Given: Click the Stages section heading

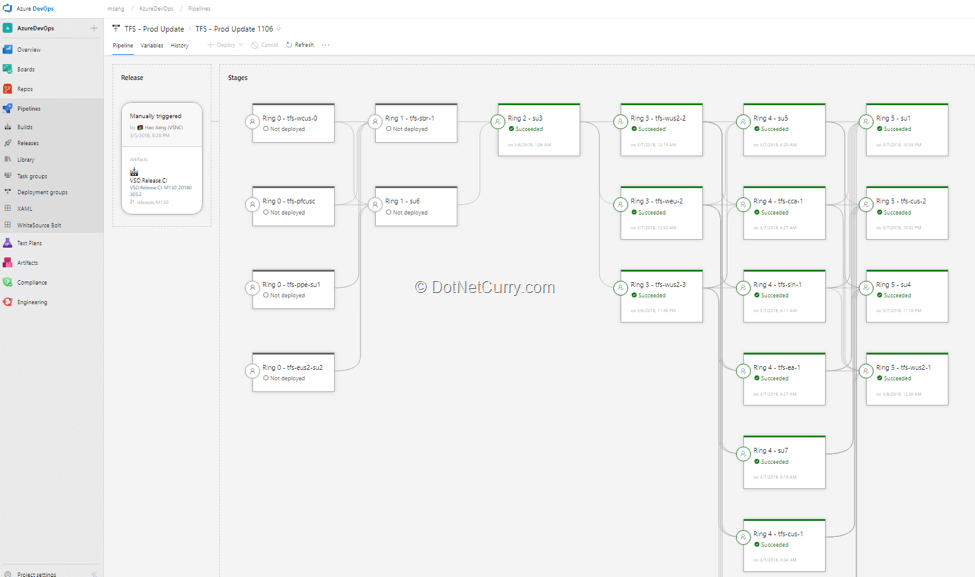Looking at the screenshot, I should (238, 78).
